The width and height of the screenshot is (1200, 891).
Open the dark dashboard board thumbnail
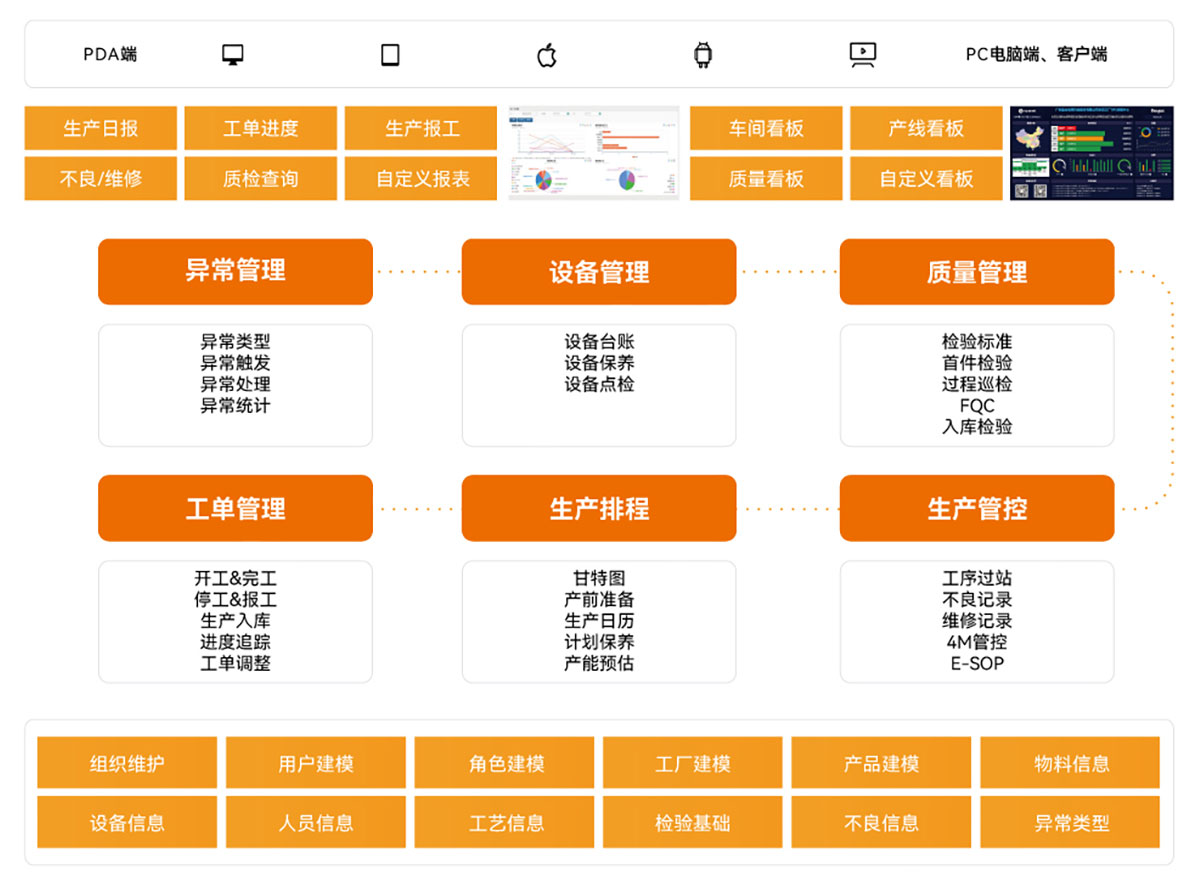(1090, 153)
